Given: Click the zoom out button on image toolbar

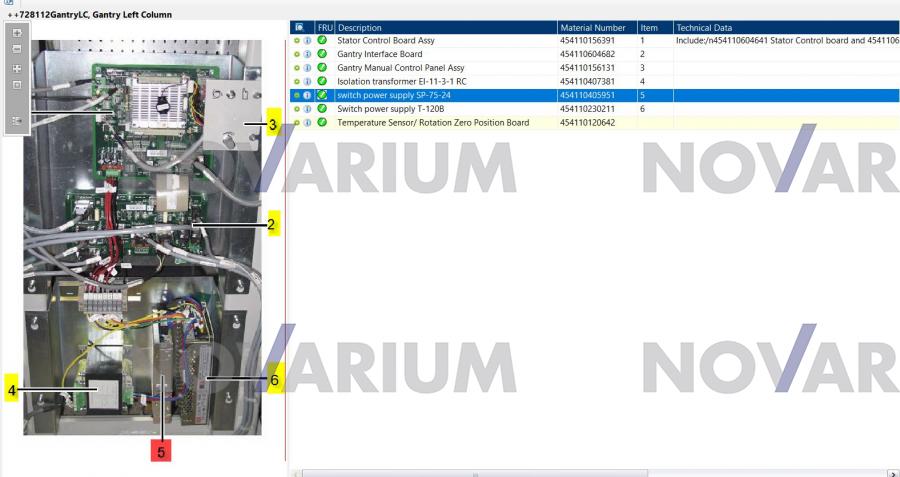Looking at the screenshot, I should point(16,48).
